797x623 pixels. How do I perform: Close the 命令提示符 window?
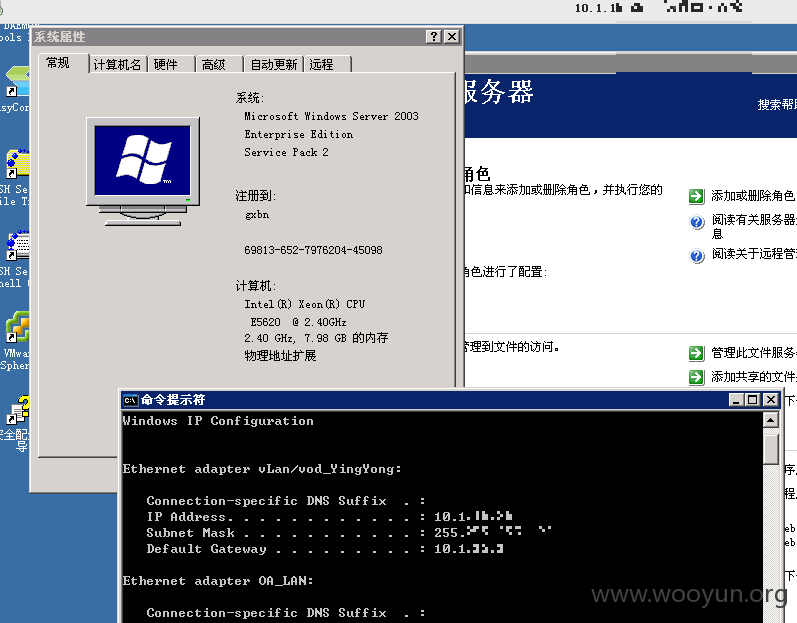(x=771, y=400)
